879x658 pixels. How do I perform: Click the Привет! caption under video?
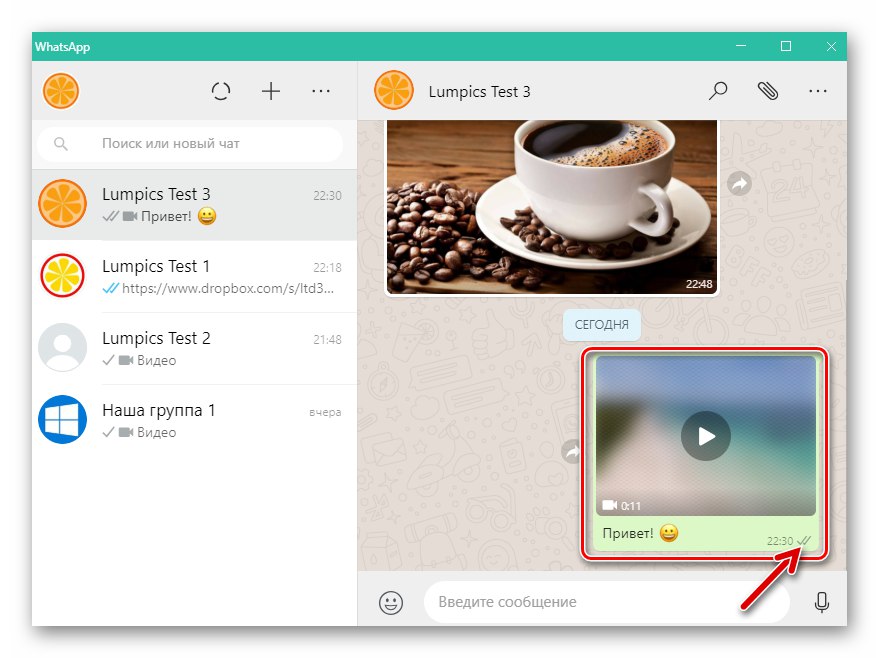640,533
